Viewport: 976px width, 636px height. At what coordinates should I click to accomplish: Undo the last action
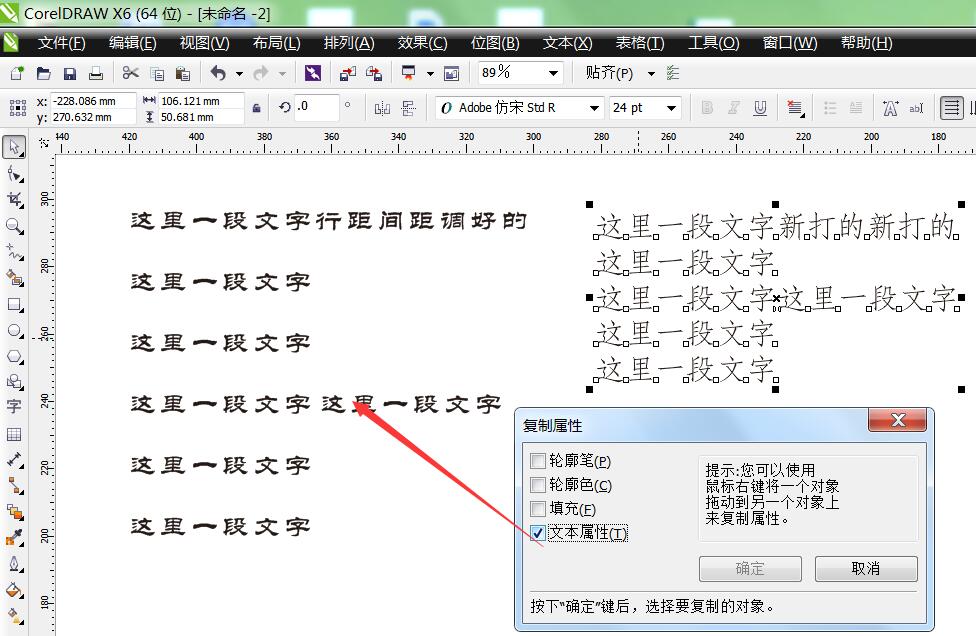(218, 73)
